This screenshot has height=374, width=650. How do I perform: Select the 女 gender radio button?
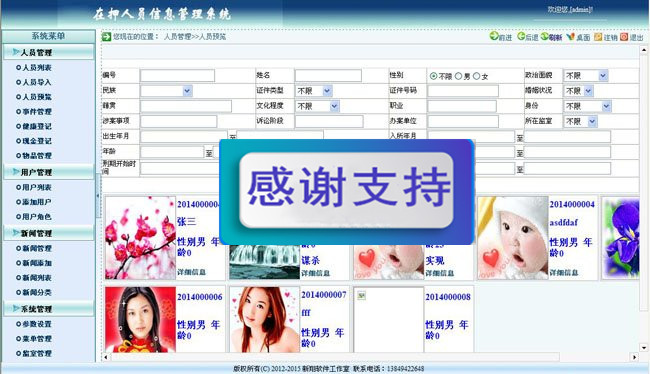point(476,76)
